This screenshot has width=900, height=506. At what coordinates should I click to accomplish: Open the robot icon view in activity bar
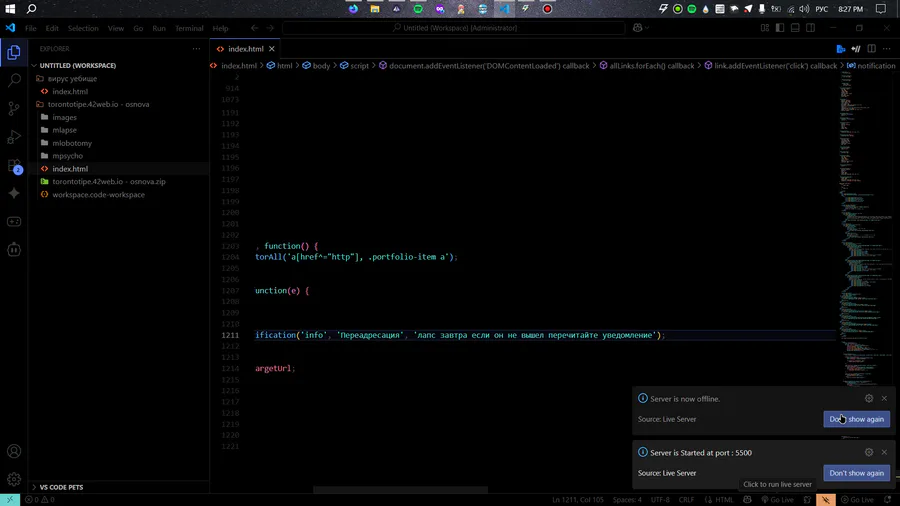pos(14,250)
